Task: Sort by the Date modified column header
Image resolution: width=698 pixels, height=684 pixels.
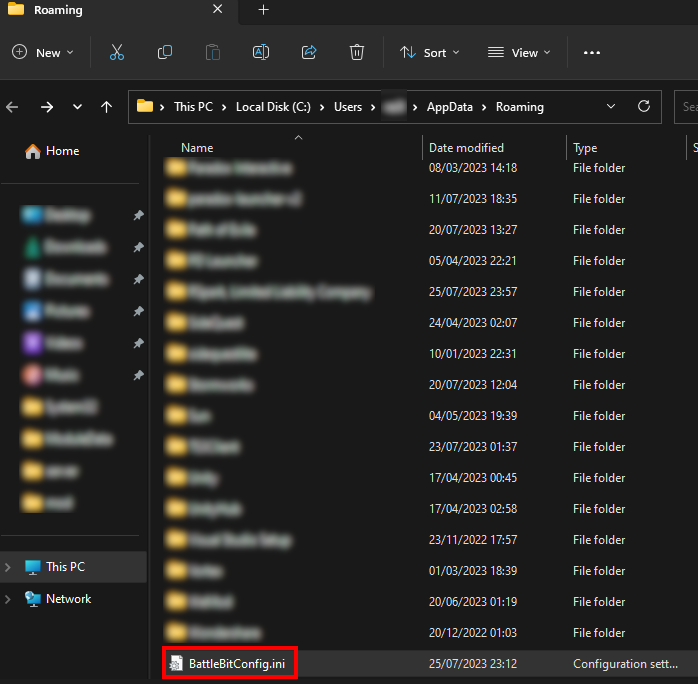Action: pyautogui.click(x=466, y=148)
